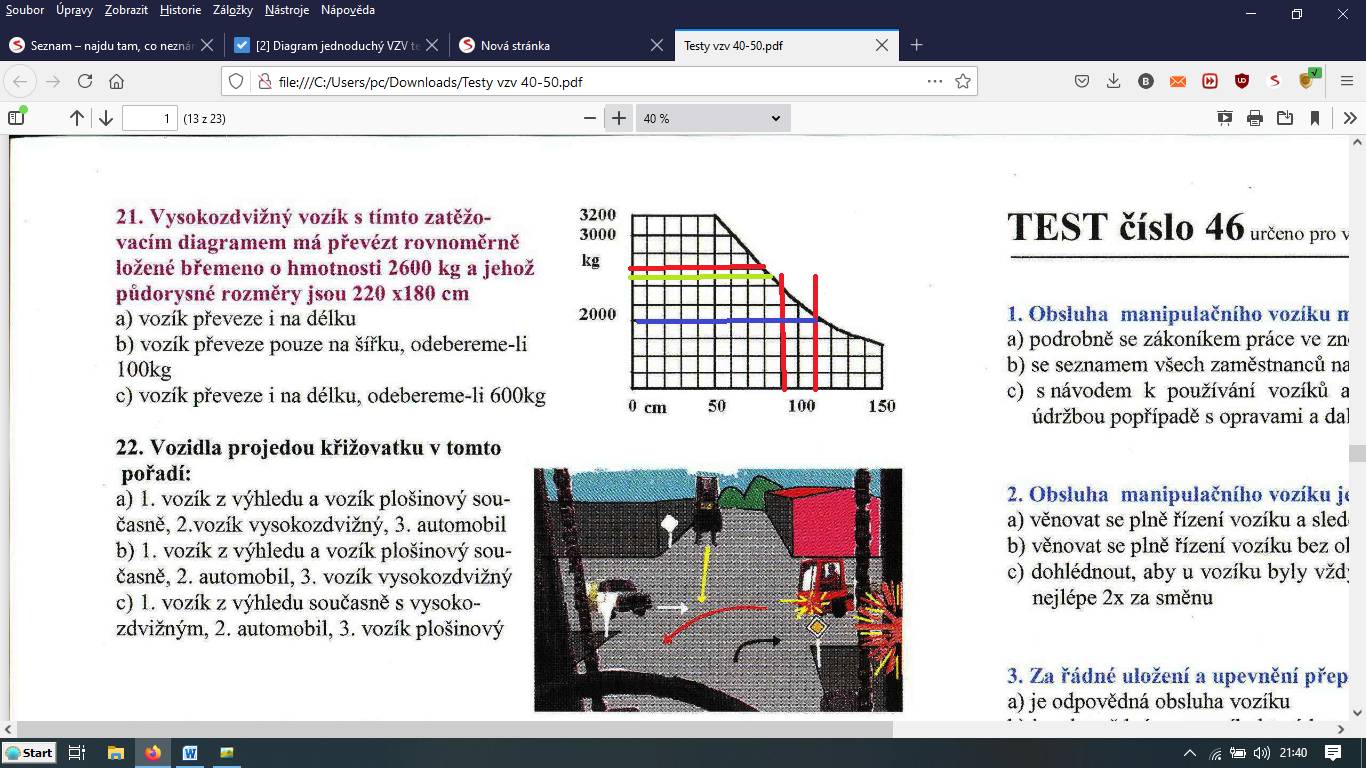Open the browser home page
Screen dimensions: 1366x768
(117, 81)
